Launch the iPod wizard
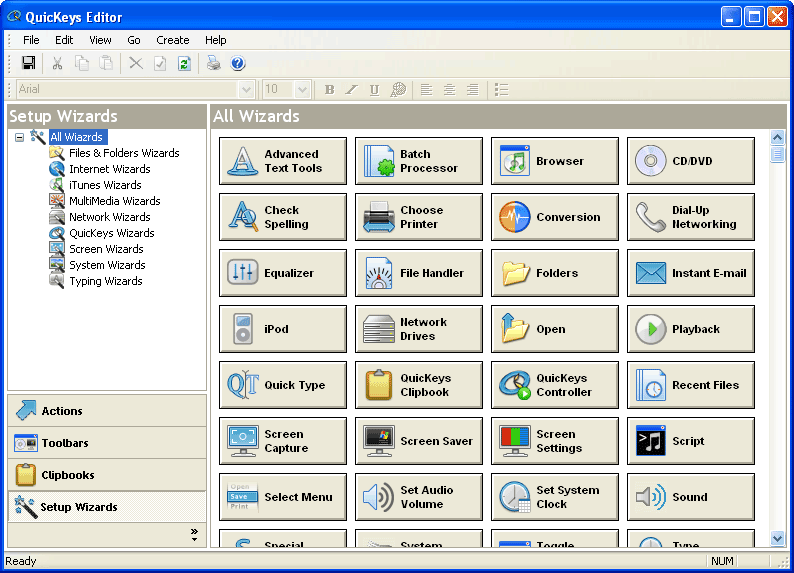Viewport: 794px width, 573px height. point(283,329)
